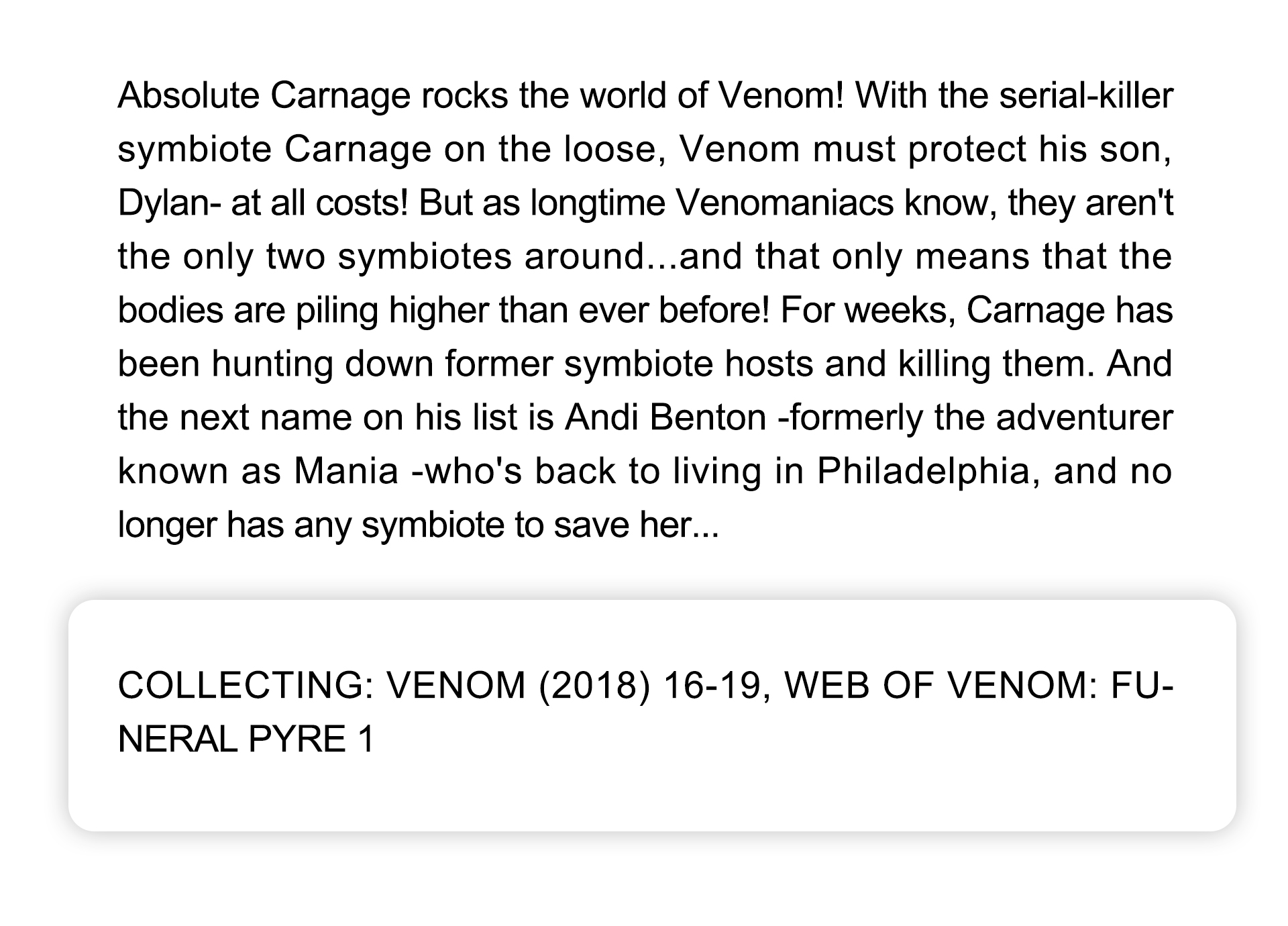Click the "WEB OF VENOM:" title text
Viewport: 1288px width, 926px height.
[x=941, y=686]
